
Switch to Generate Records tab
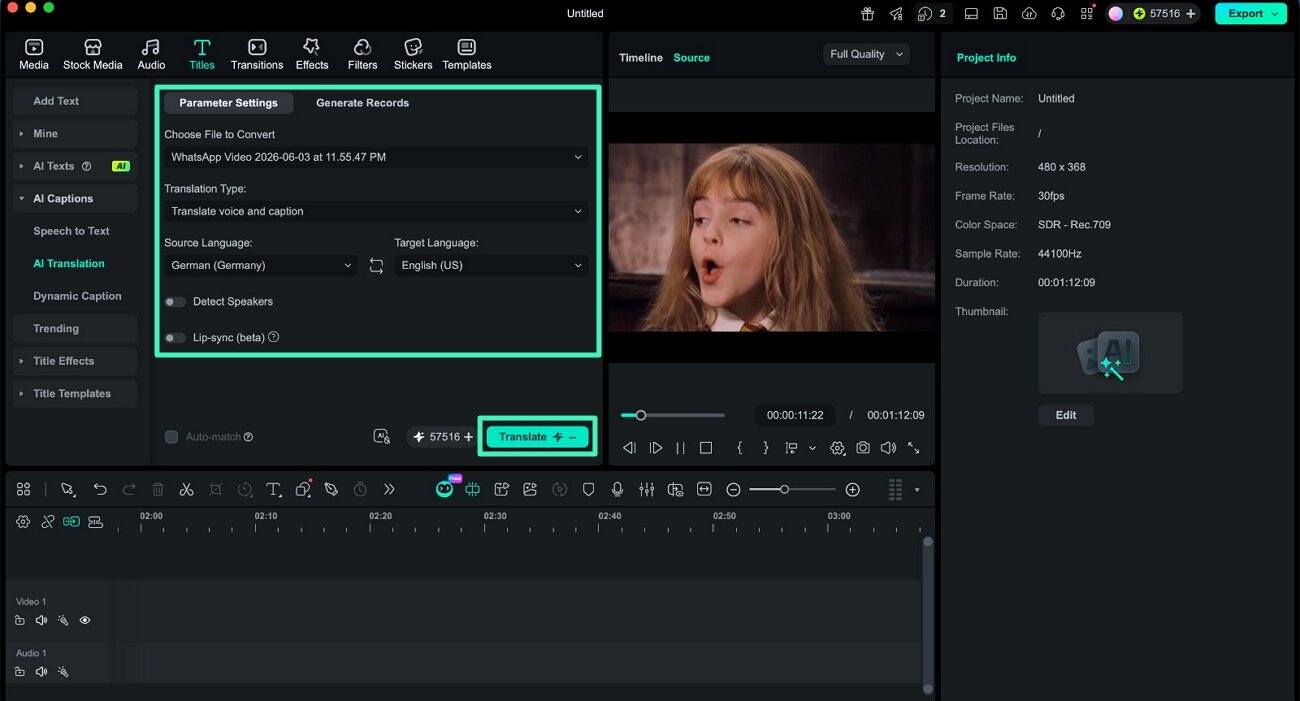click(x=362, y=103)
